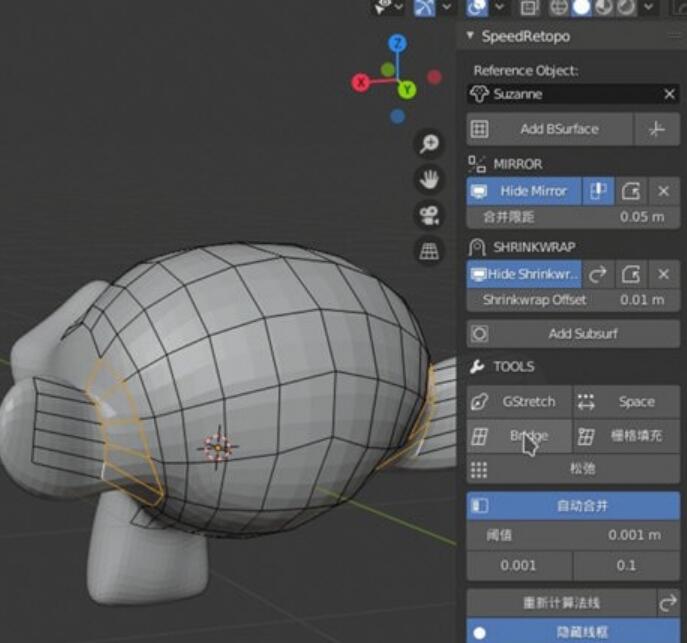Click the Add Subsurf button
The width and height of the screenshot is (687, 643).
[x=573, y=334]
